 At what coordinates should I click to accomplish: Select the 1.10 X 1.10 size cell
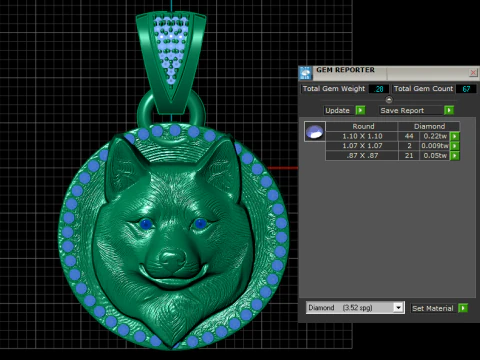(362, 136)
